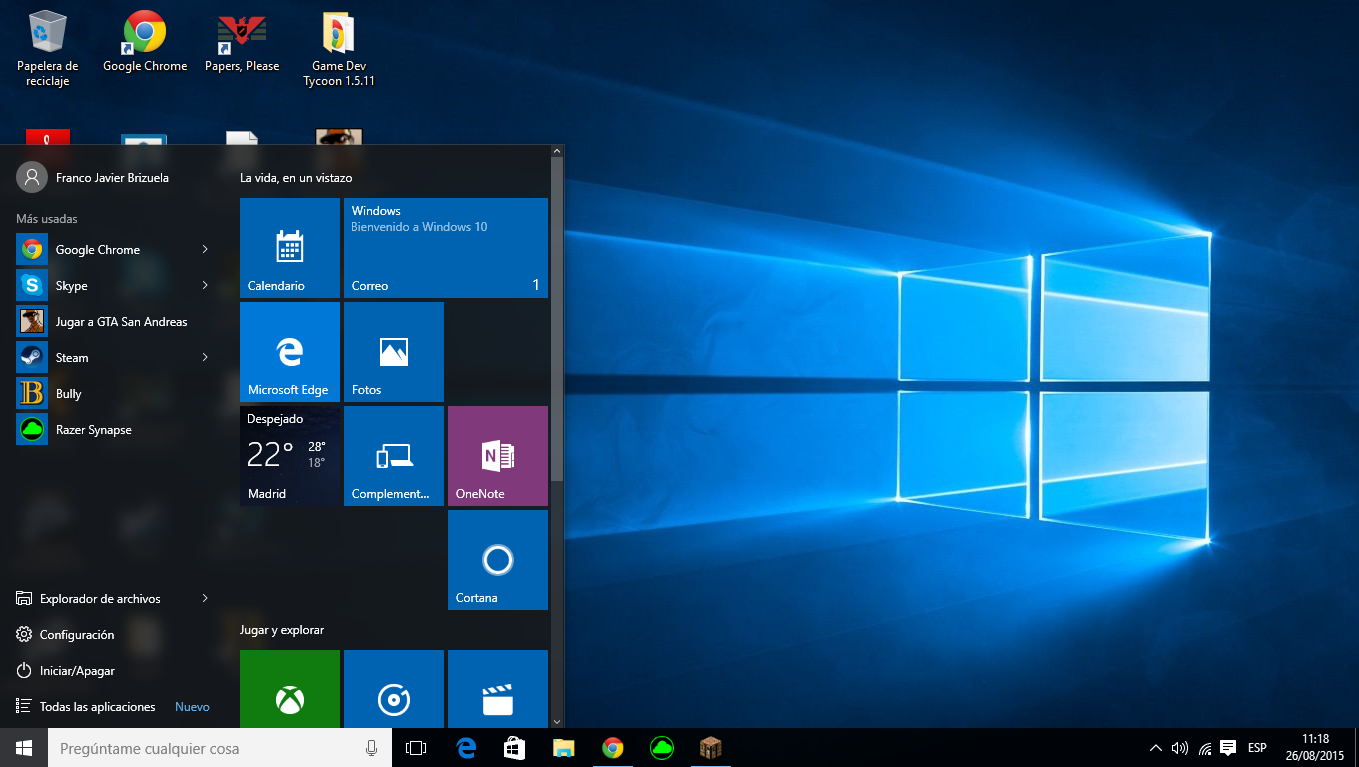
Task: Expand the Explorador de archivos arrow
Action: coord(205,599)
